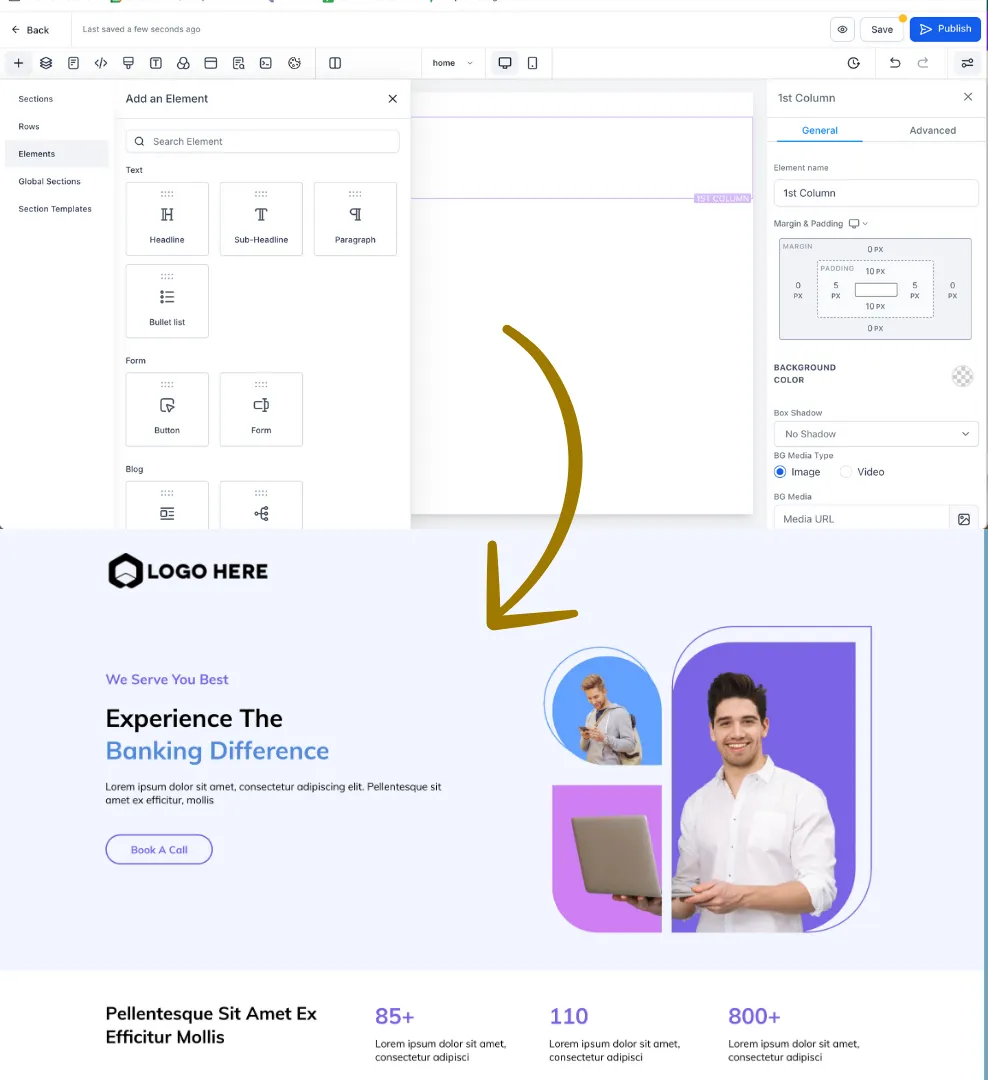Open the SEO document search icon
Viewport: 988px width, 1080px height.
(x=238, y=63)
